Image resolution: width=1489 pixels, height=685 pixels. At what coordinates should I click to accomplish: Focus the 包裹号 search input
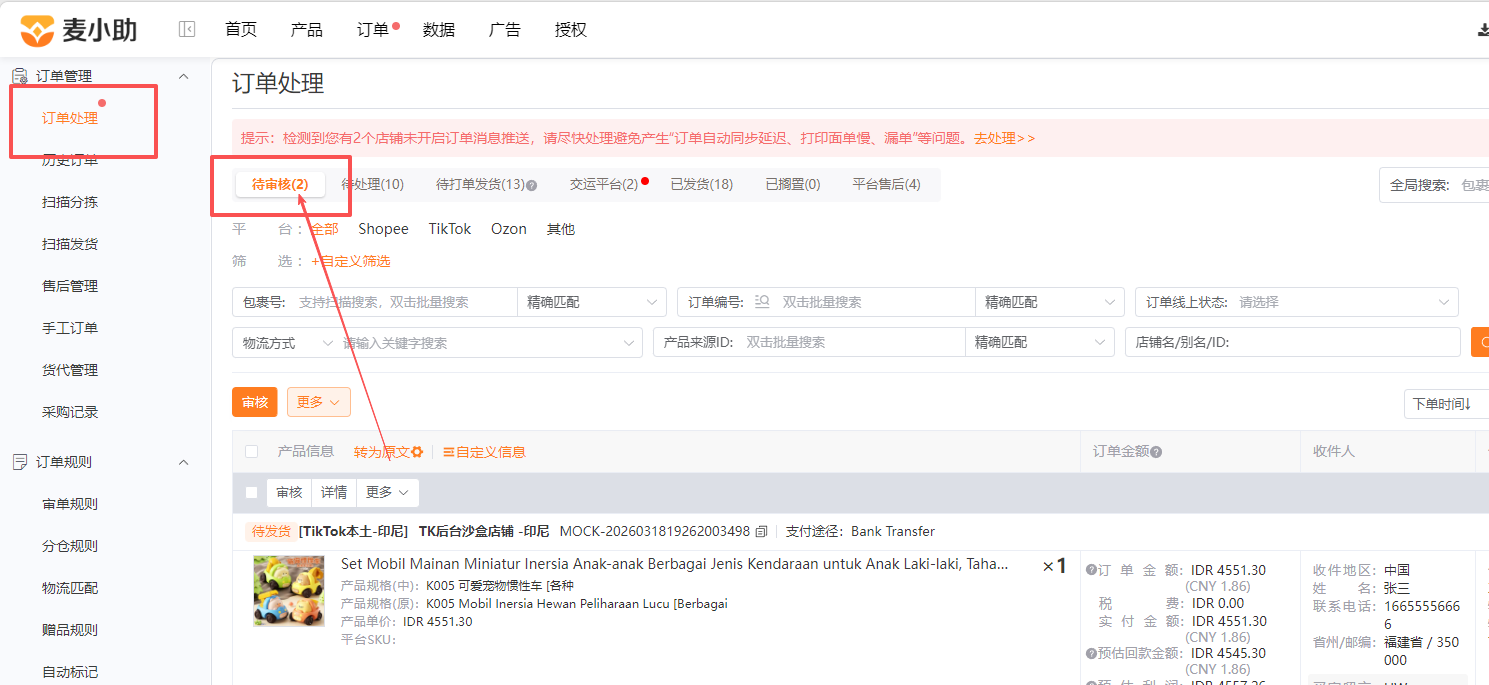(404, 302)
